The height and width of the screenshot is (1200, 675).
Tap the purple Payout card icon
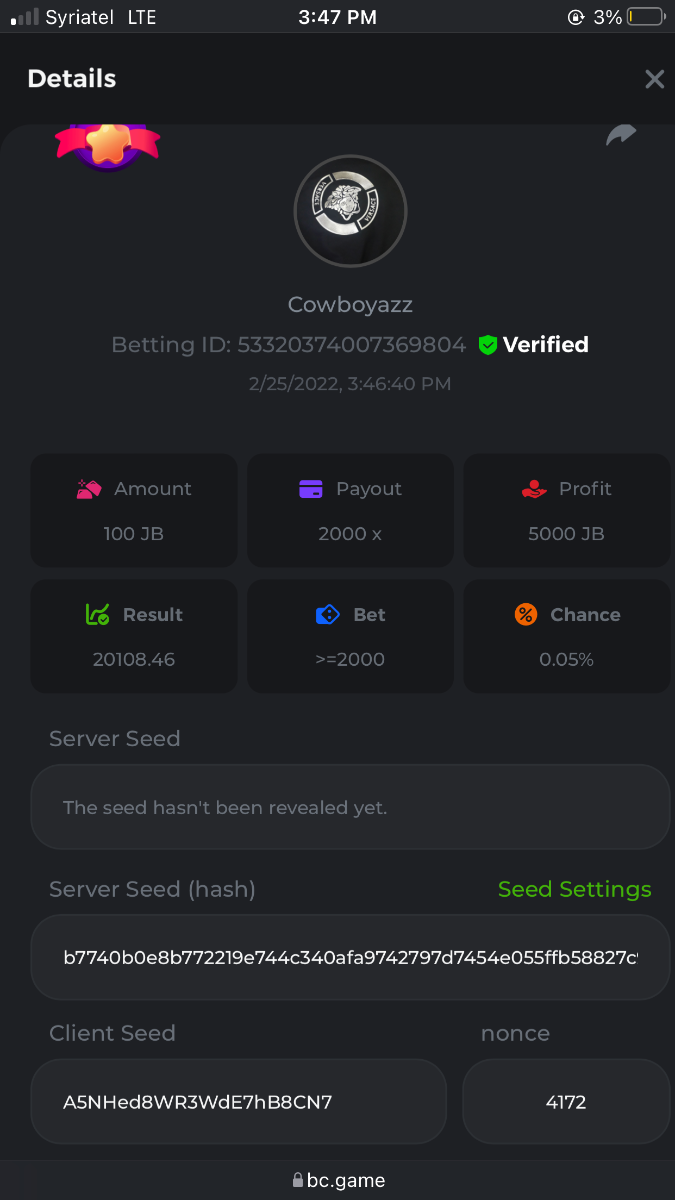311,489
